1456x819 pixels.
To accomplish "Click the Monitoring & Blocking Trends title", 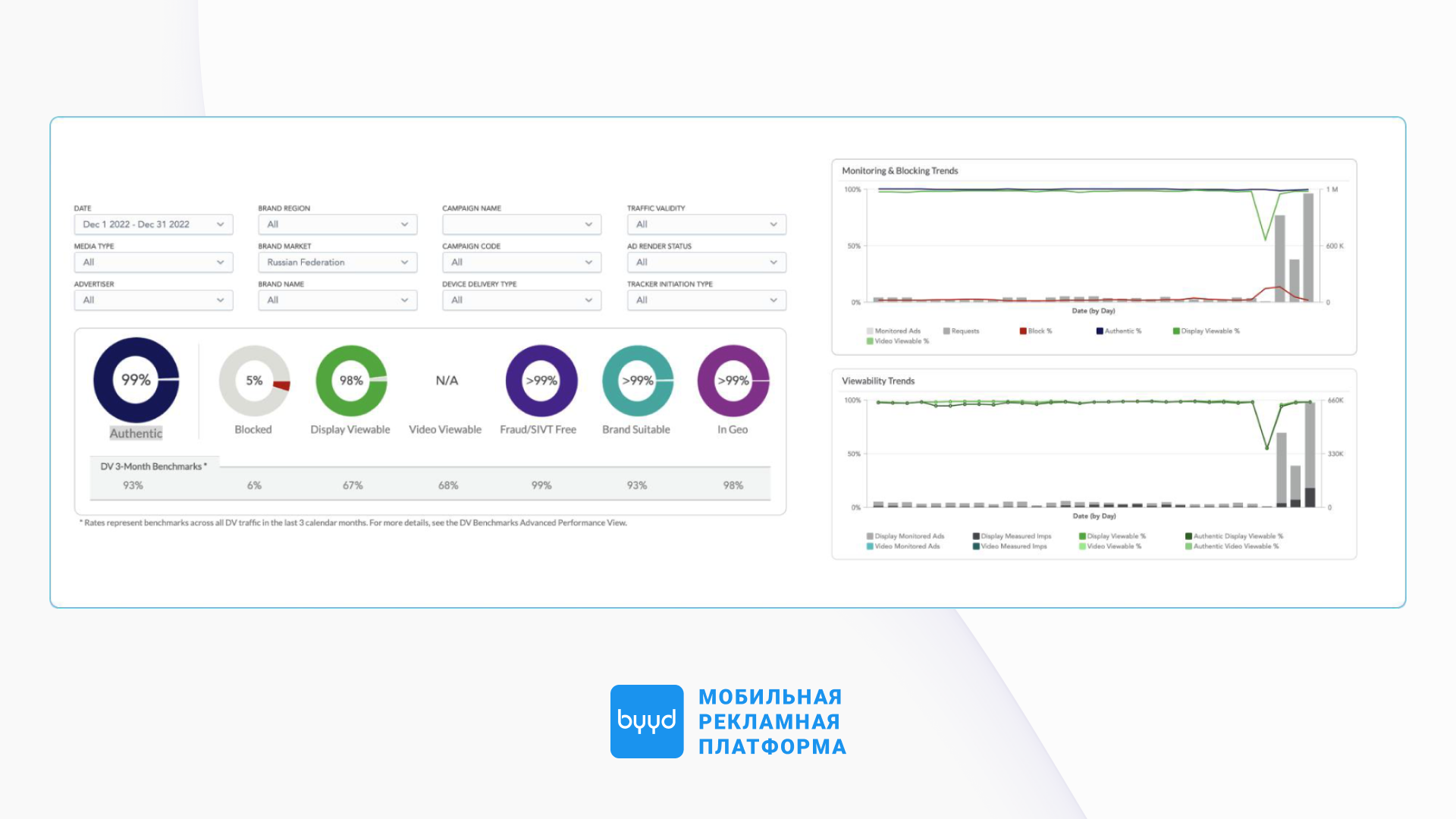I will tap(899, 171).
